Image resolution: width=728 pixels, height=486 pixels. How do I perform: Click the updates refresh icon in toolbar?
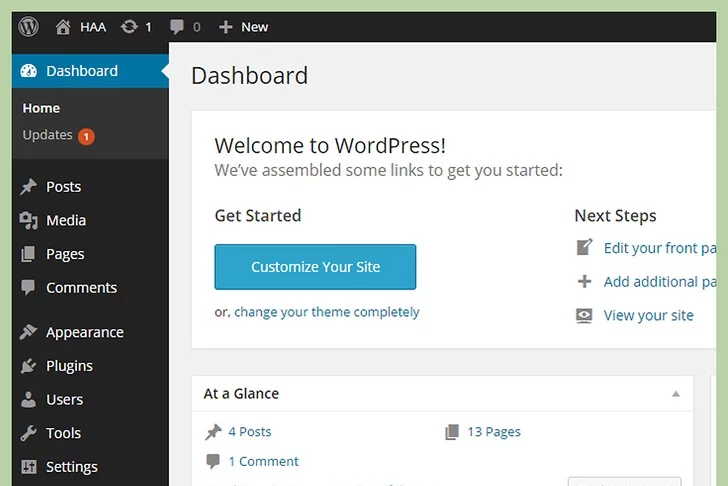[x=129, y=27]
